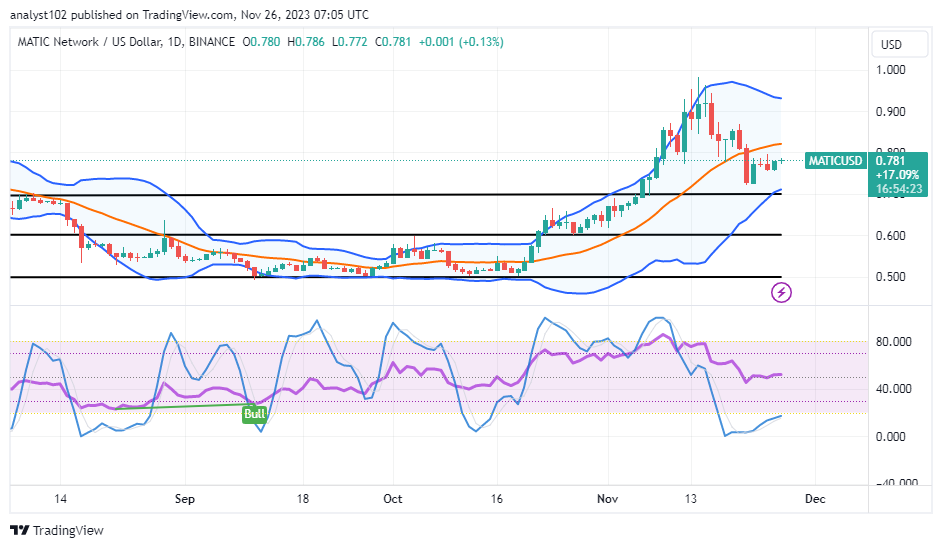This screenshot has width=942, height=548.
Task: Click the Oct date on time axis
Action: click(x=392, y=499)
